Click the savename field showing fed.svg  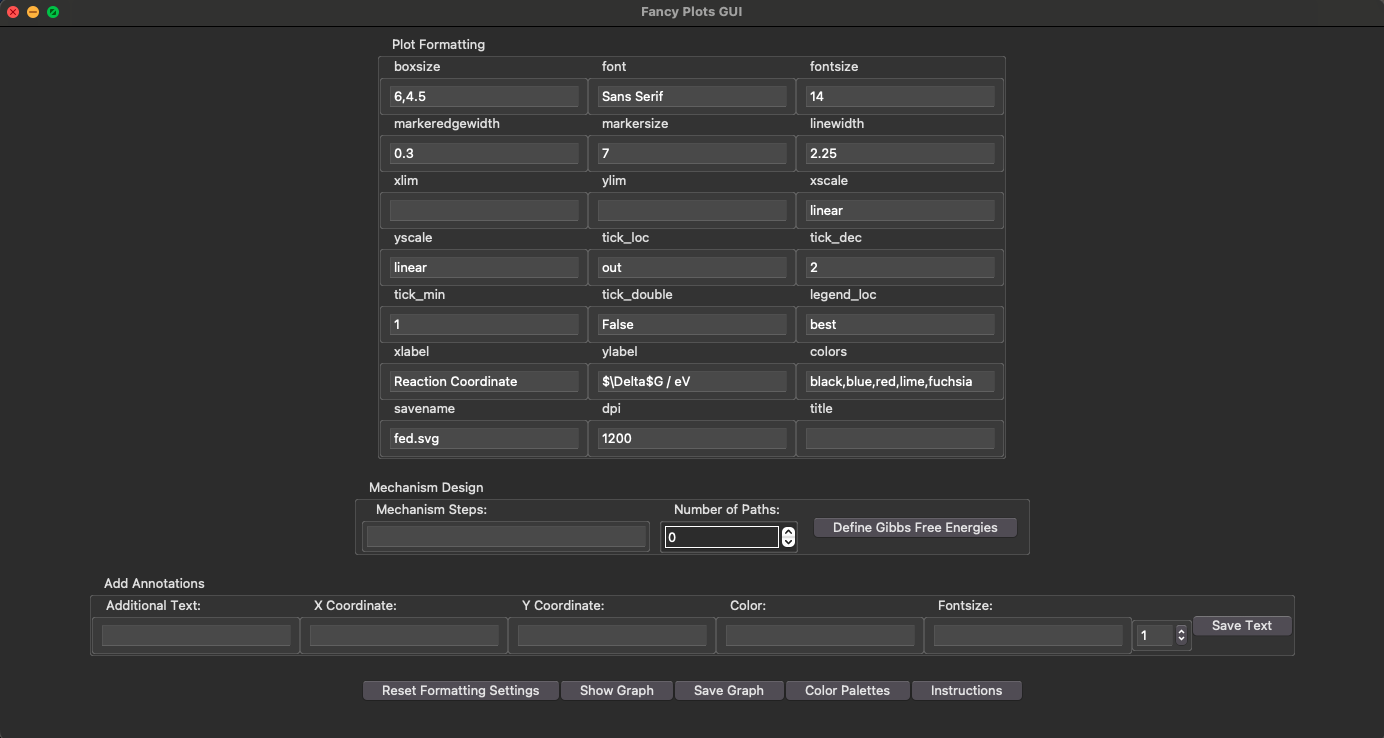(x=484, y=438)
